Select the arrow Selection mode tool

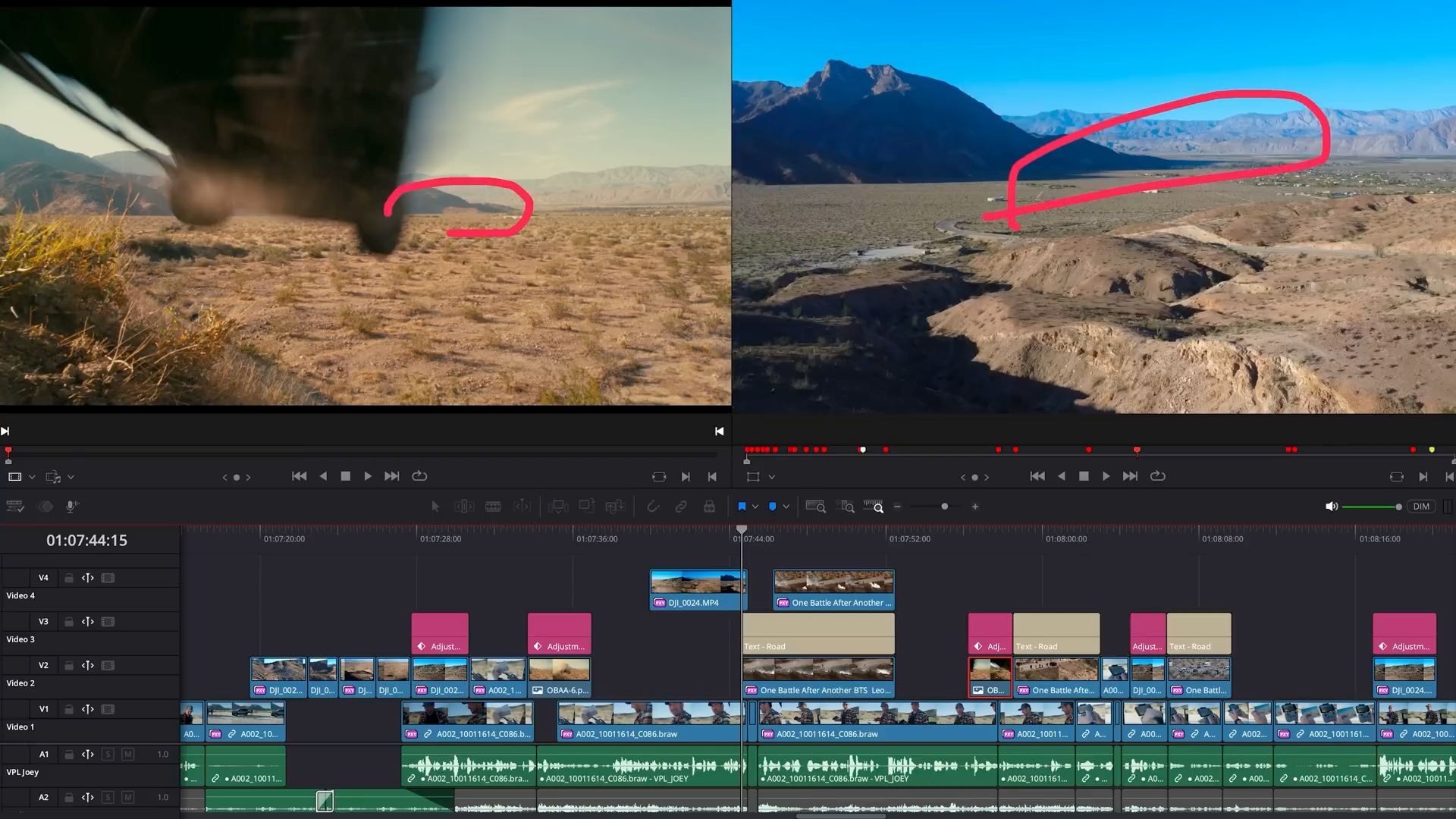click(x=435, y=507)
